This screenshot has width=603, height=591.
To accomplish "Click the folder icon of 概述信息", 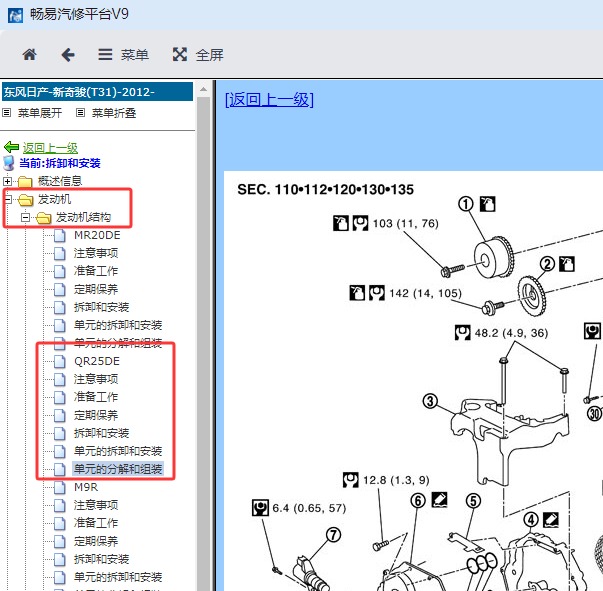I will coord(25,181).
